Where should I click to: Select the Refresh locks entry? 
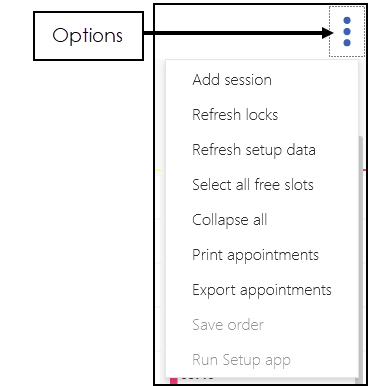[235, 115]
